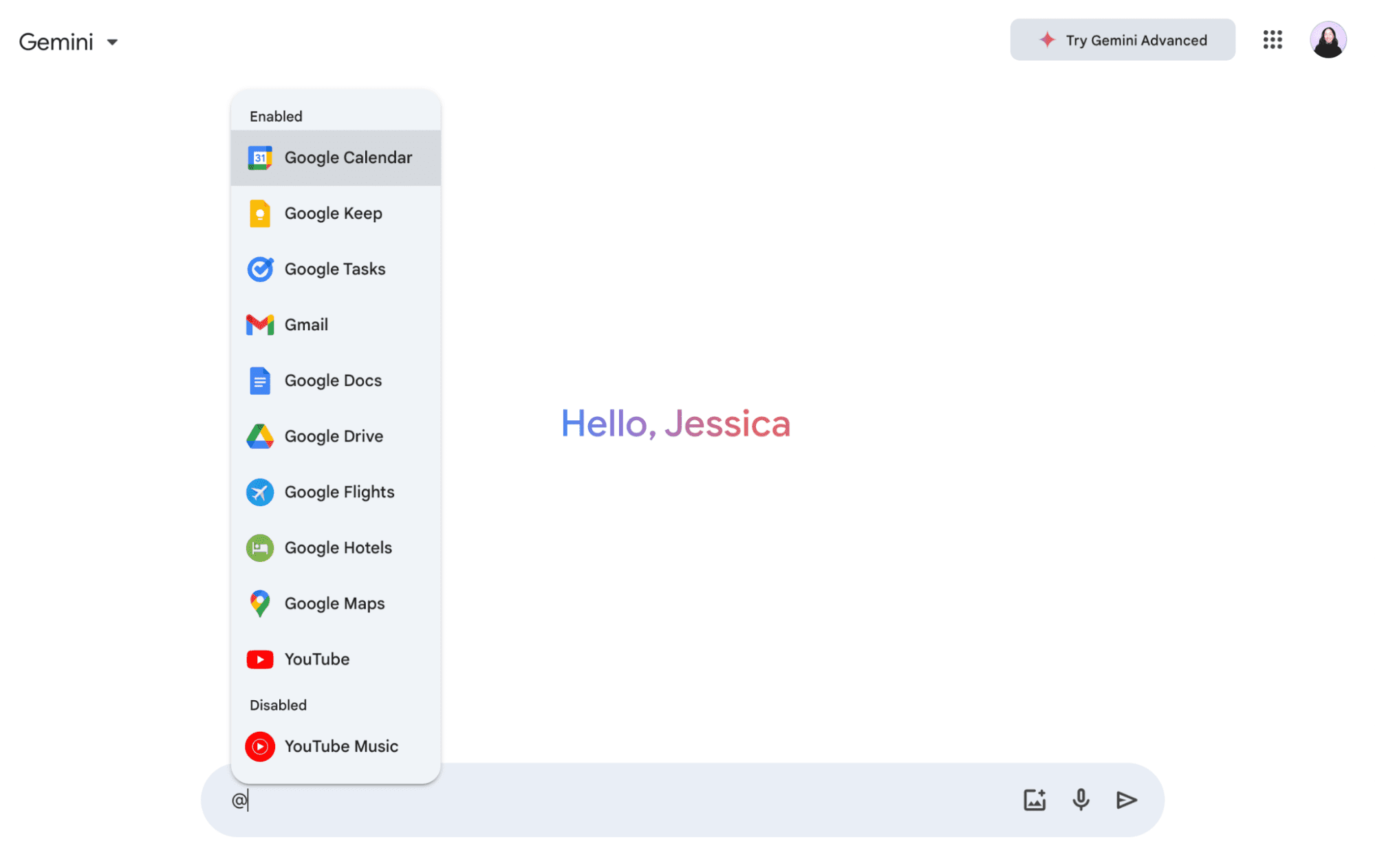Choose Google Drive from the menu
The height and width of the screenshot is (868, 1375).
click(336, 436)
